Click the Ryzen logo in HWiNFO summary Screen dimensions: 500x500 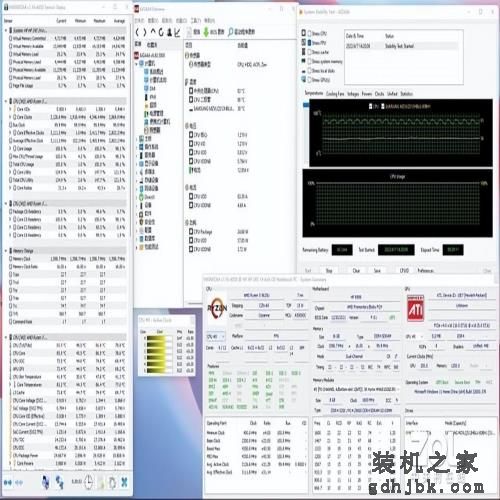coord(217,308)
